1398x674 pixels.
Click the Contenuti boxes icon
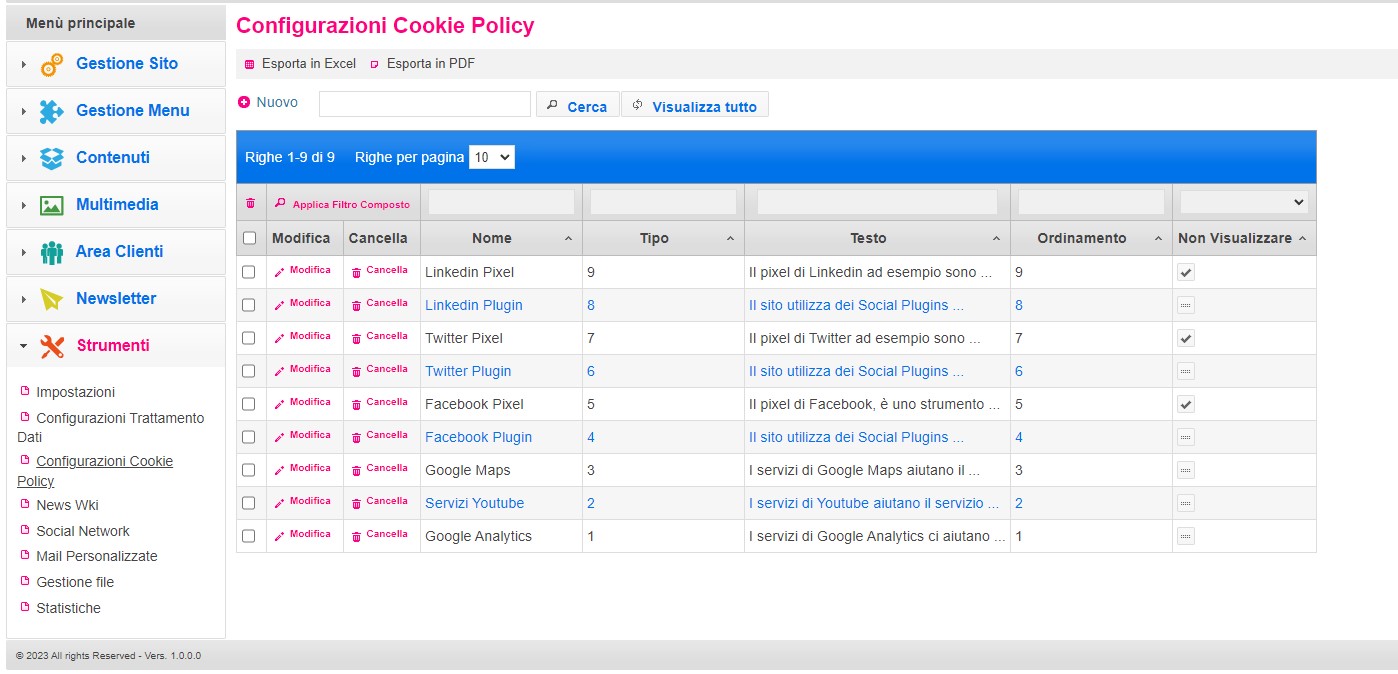pyautogui.click(x=52, y=158)
